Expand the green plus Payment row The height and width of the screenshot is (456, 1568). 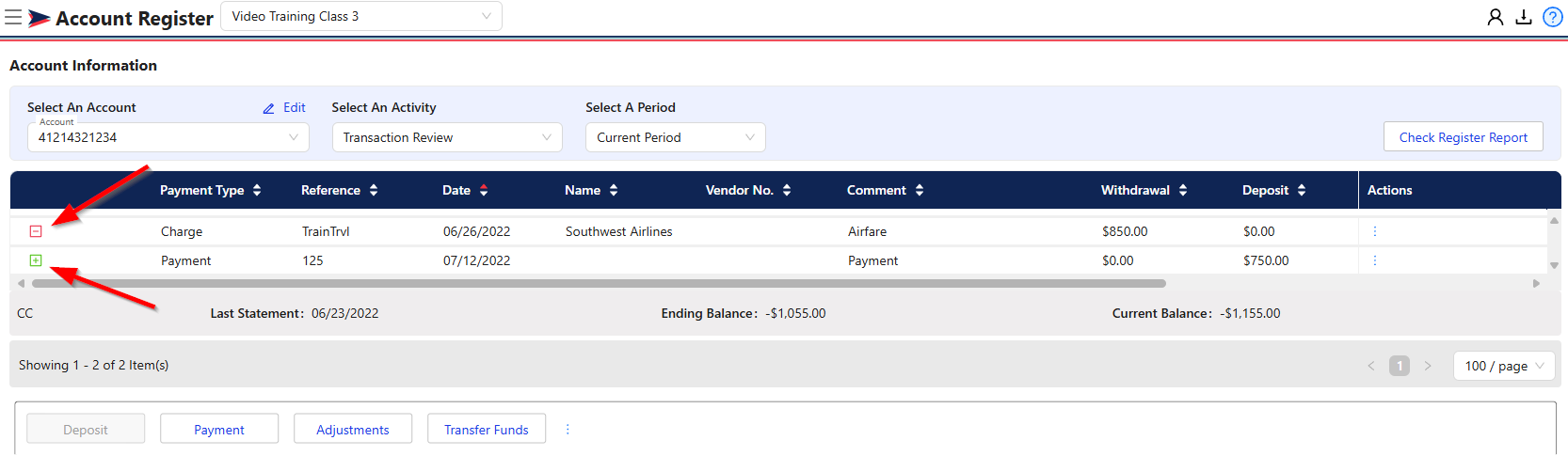(x=36, y=260)
